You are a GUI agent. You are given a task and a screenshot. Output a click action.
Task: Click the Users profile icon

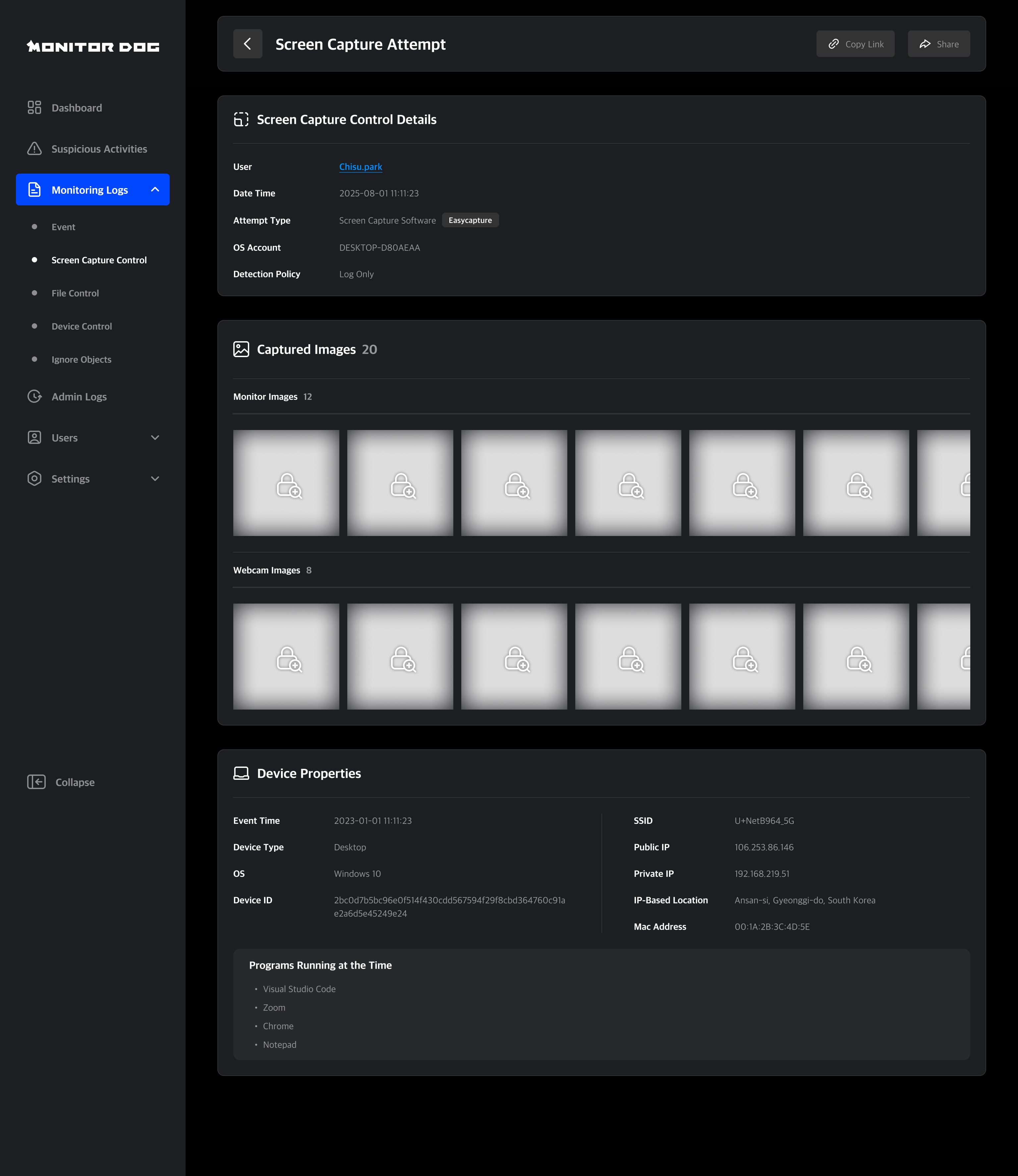tap(34, 437)
